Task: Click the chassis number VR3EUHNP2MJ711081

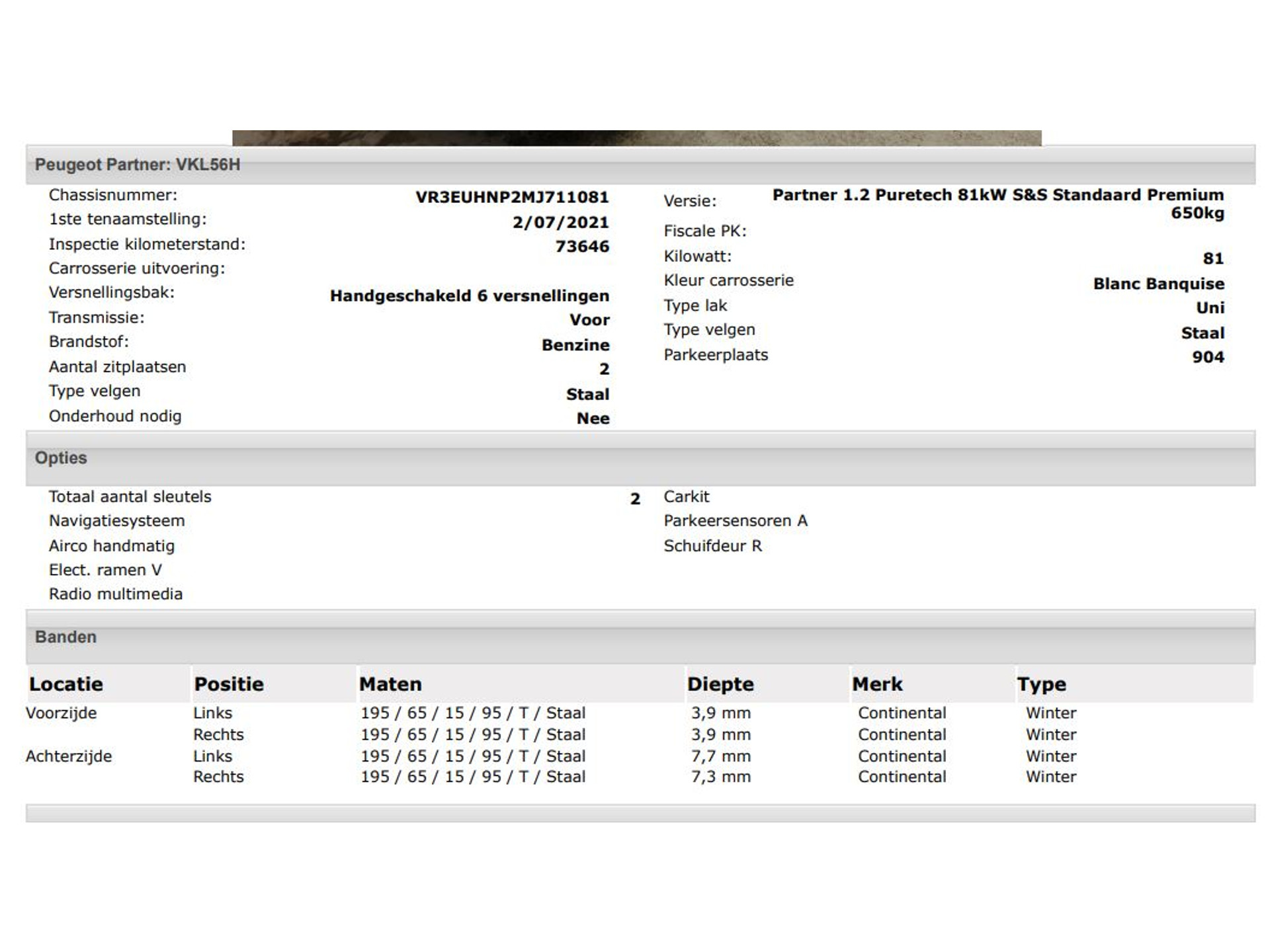Action: [511, 197]
